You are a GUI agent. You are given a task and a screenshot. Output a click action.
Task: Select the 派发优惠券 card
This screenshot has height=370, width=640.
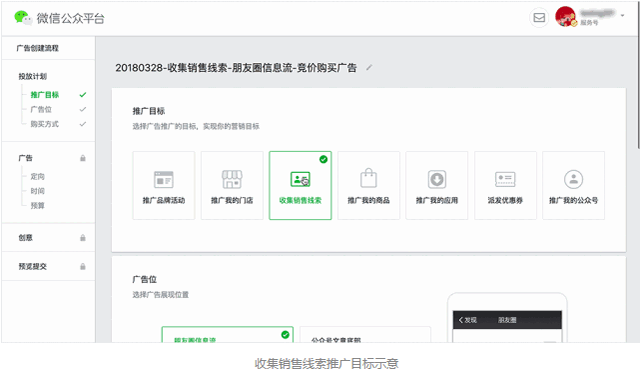pyautogui.click(x=505, y=186)
